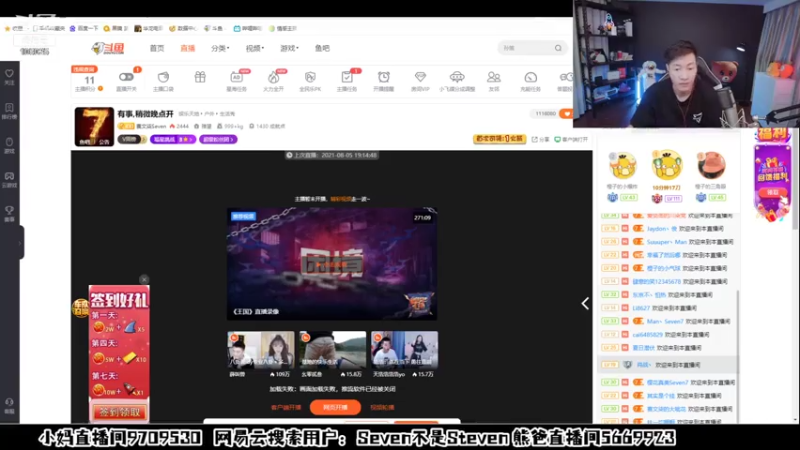Click the dark V badge under title

point(132,139)
